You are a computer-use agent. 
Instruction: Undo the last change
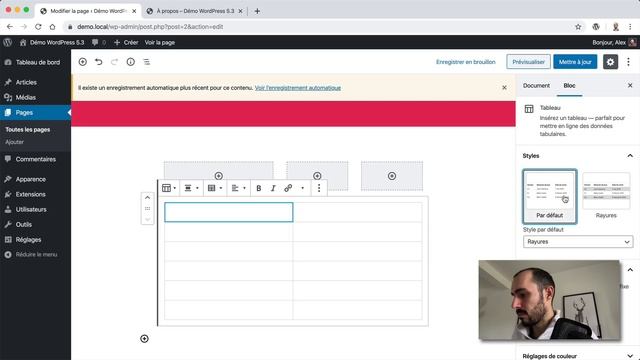click(98, 62)
